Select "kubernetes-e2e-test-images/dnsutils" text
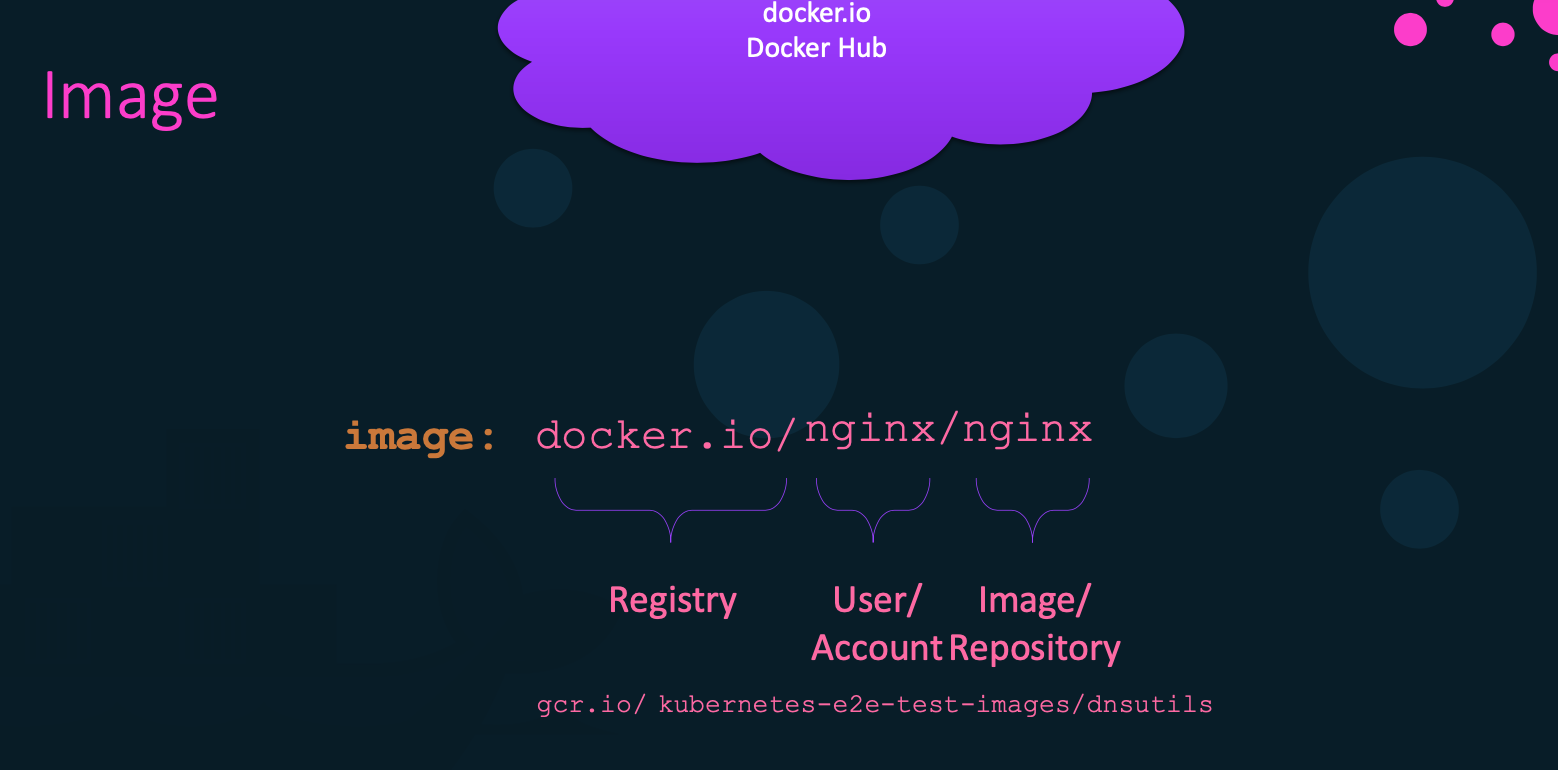Screen dimensions: 1558x770 [935, 705]
